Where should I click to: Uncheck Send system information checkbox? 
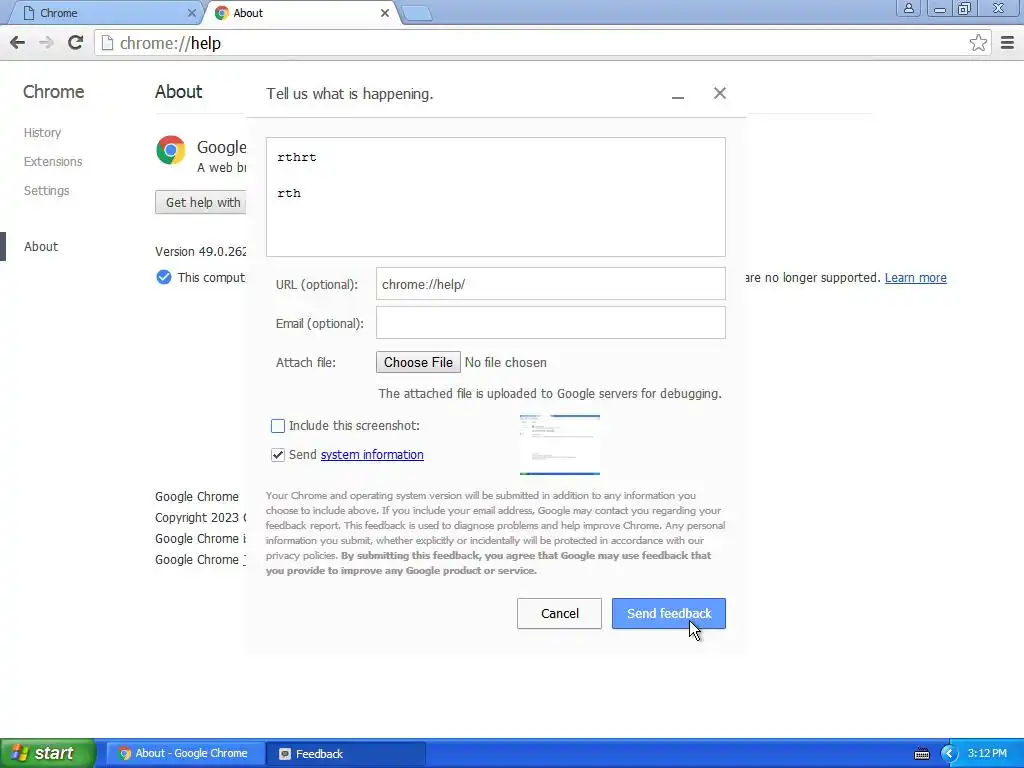278,455
